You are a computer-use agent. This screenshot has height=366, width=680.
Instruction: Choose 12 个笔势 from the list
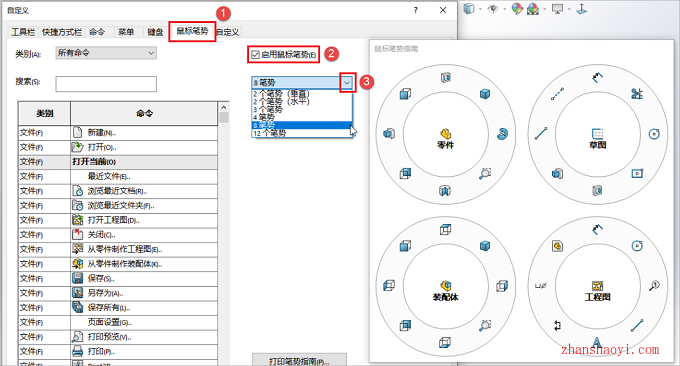(269, 133)
